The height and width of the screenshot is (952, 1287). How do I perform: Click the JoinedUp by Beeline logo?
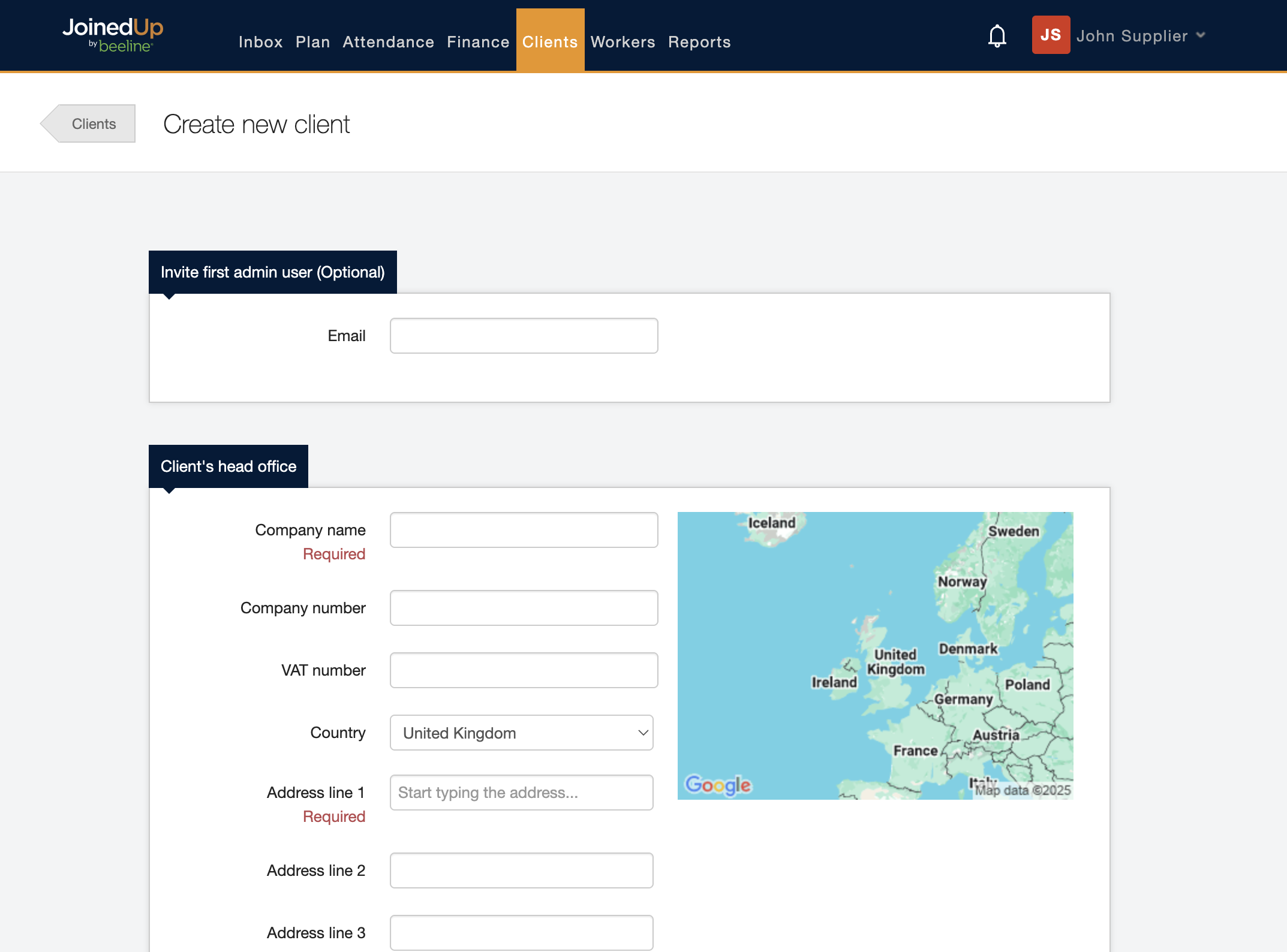[113, 35]
